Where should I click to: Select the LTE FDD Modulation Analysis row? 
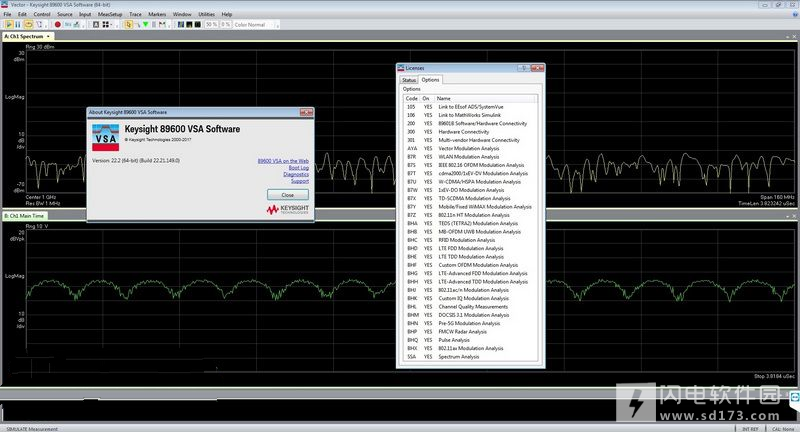[x=469, y=248]
